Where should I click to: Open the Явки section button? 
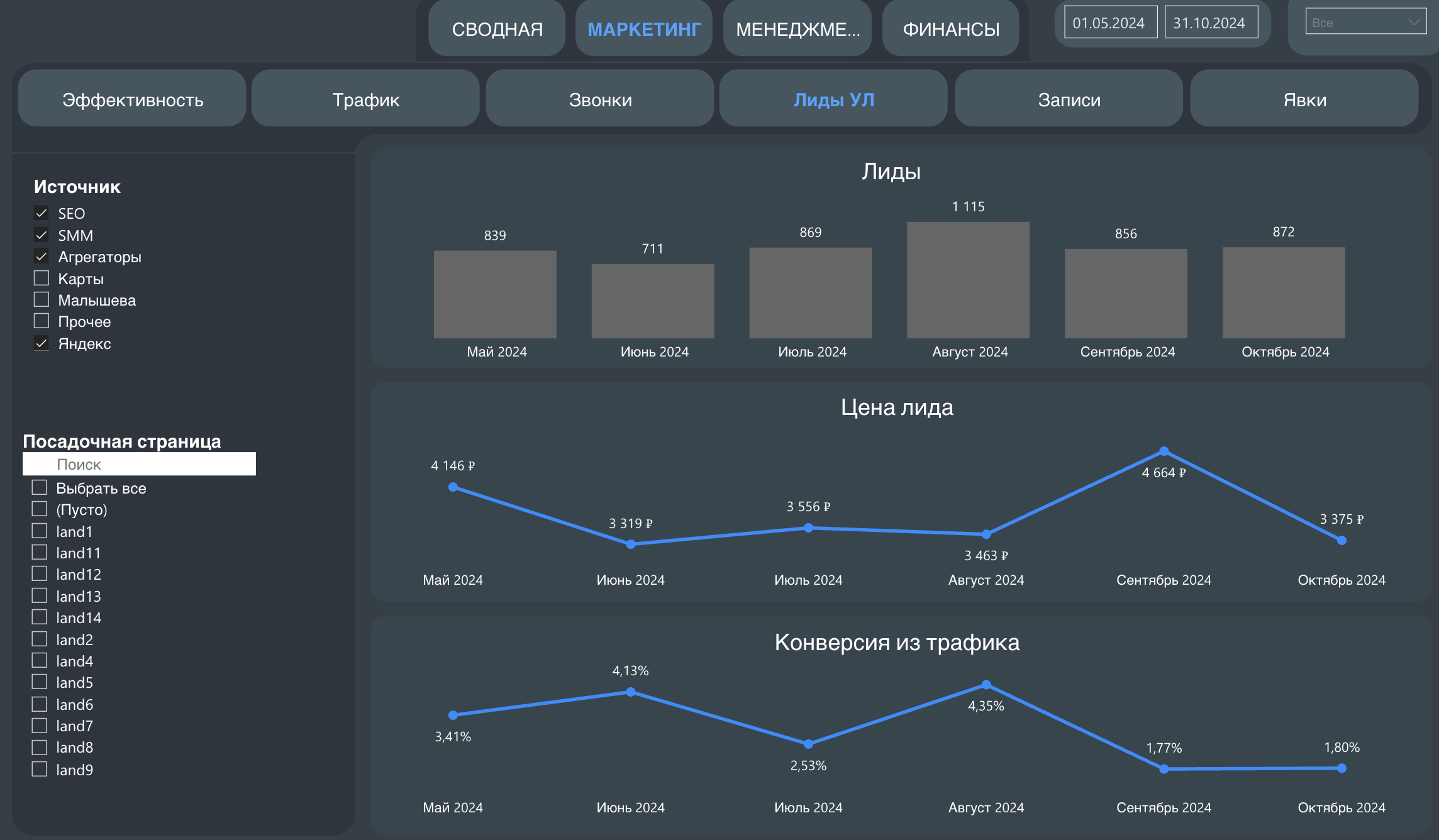coord(1304,99)
